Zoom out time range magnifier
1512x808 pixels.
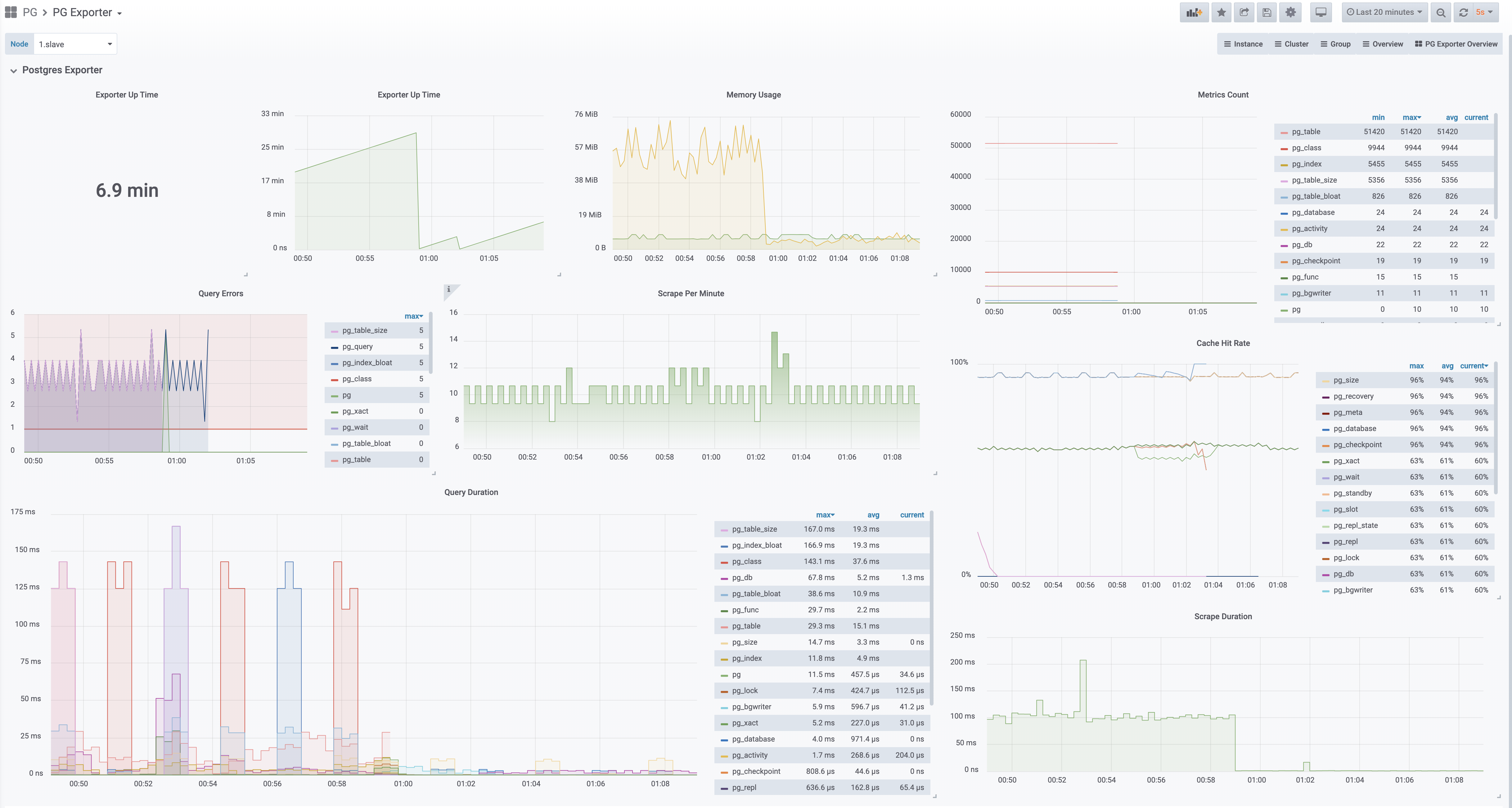(1440, 12)
